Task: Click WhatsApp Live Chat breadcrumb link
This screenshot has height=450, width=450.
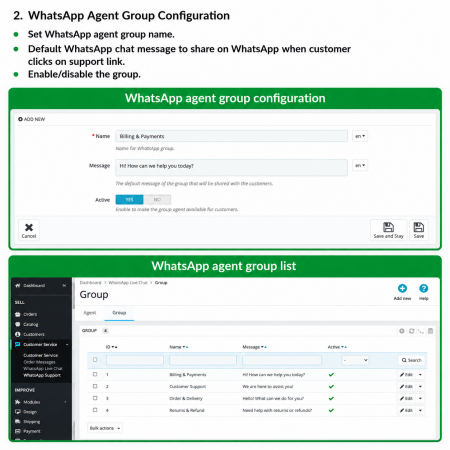Action: pos(128,283)
